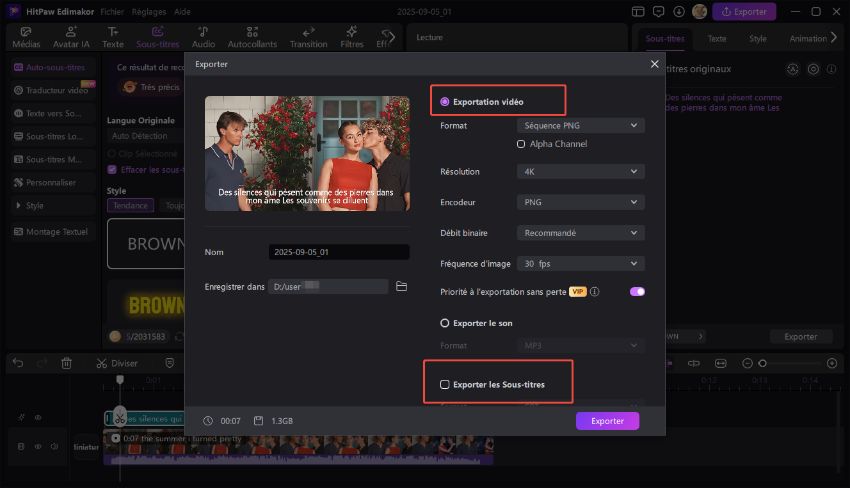Screen dimensions: 850x488
Task: Delete the selected clip with the trash icon
Action: [66, 363]
